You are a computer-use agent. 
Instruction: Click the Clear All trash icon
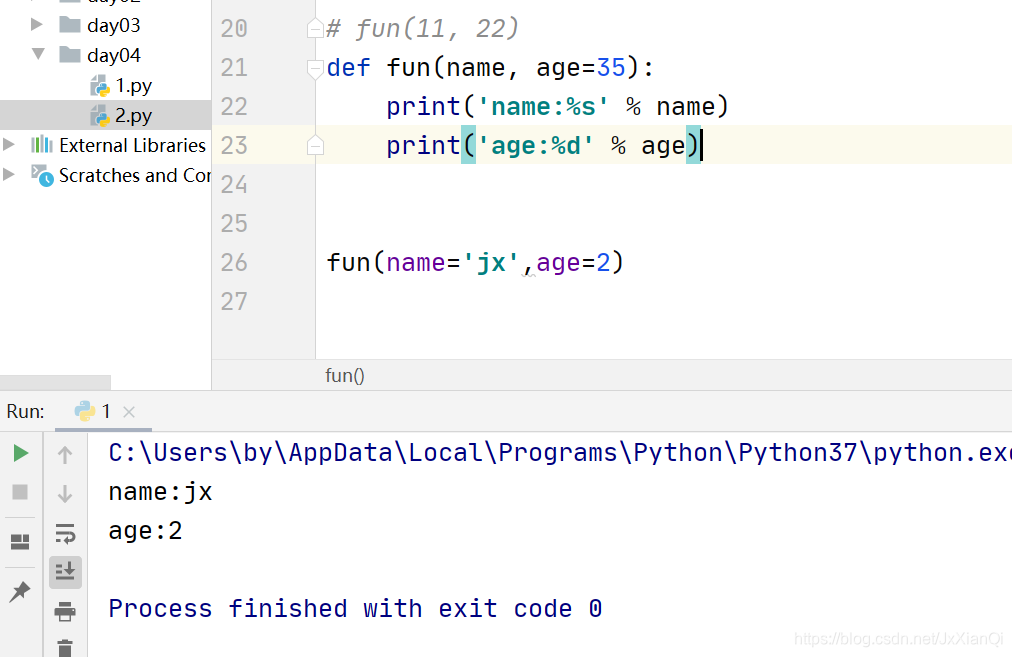click(x=65, y=648)
